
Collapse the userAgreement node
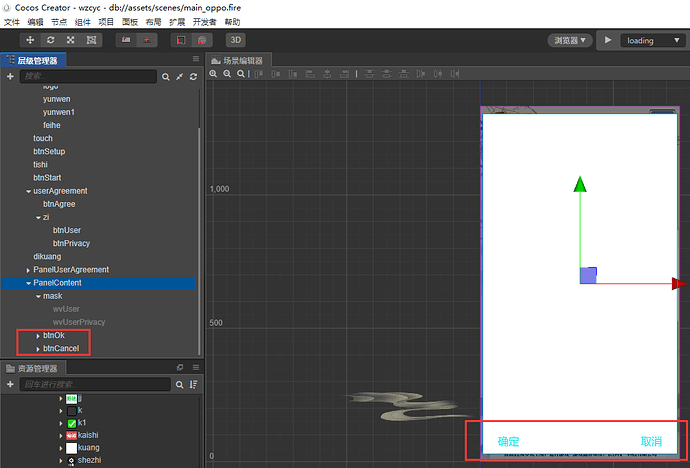pos(29,191)
